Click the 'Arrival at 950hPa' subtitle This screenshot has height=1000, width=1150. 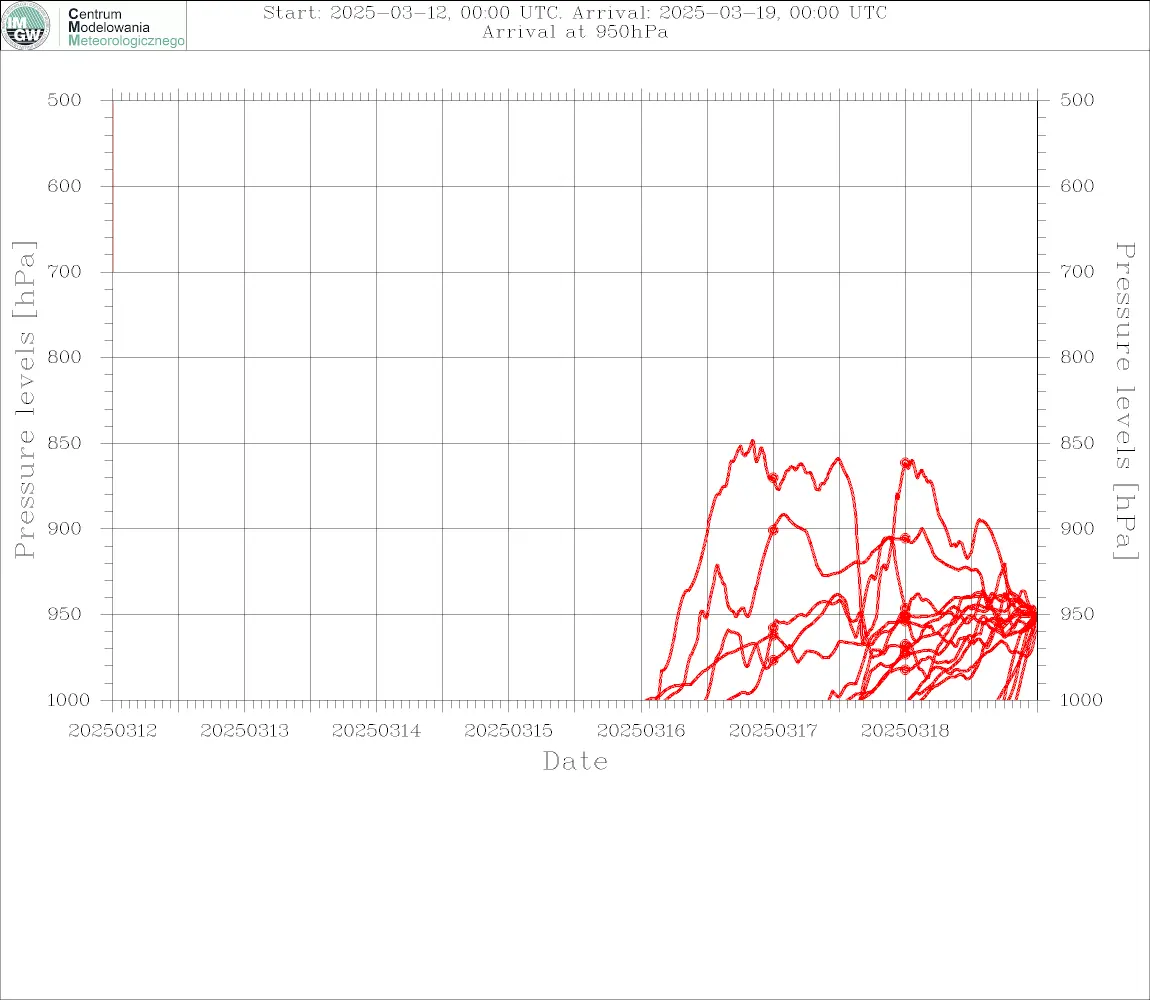(575, 32)
